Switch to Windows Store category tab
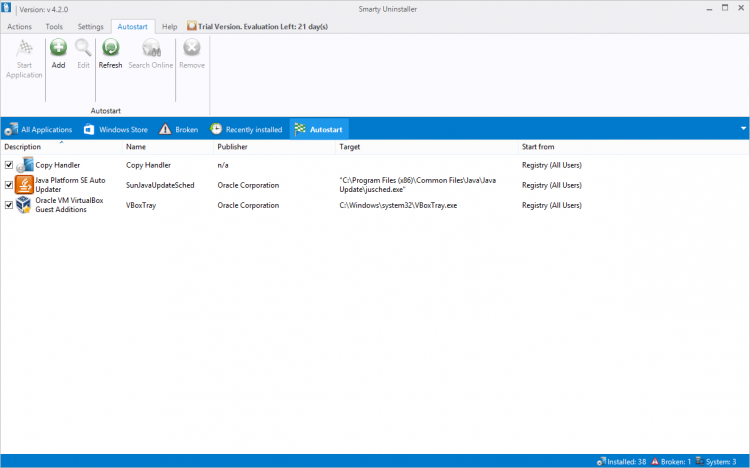This screenshot has height=468, width=750. click(x=115, y=129)
